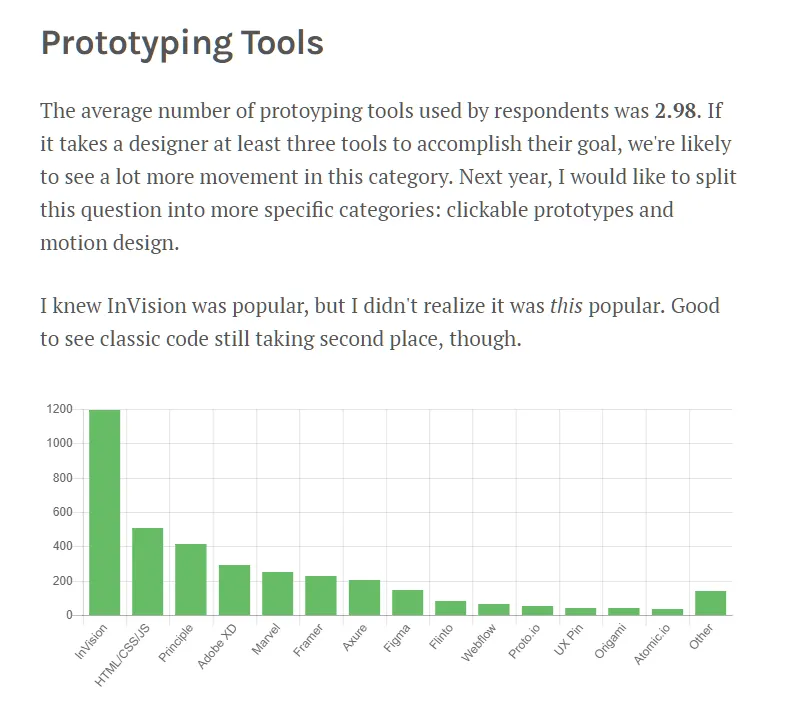
Task: Click the rightmost bar labeled Other
Action: pos(710,603)
